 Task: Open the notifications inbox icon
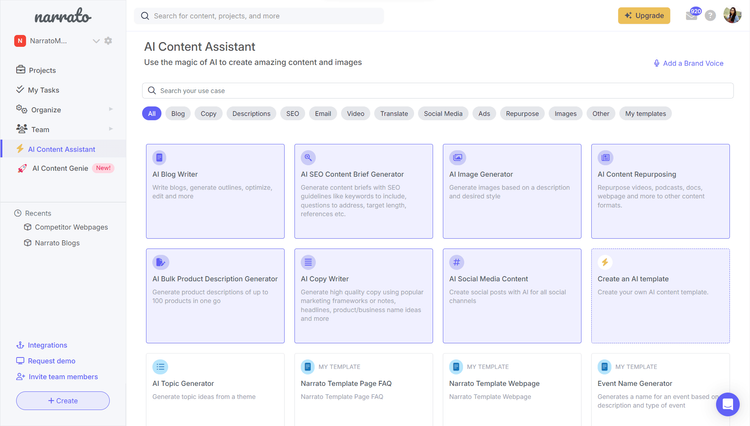click(x=692, y=15)
